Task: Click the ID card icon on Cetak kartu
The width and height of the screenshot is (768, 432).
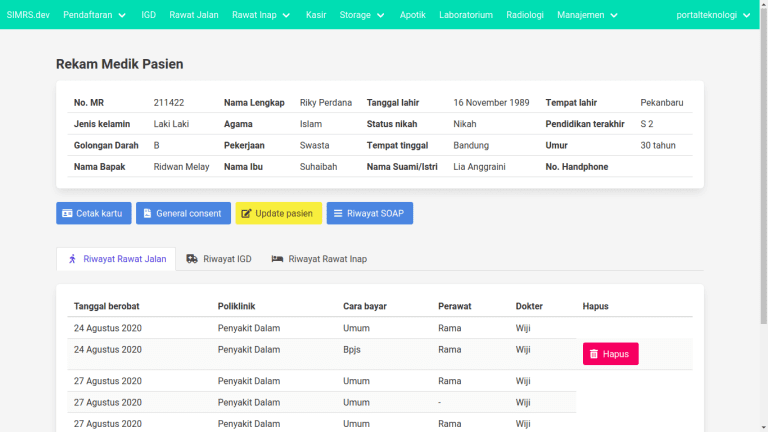Action: [x=67, y=214]
